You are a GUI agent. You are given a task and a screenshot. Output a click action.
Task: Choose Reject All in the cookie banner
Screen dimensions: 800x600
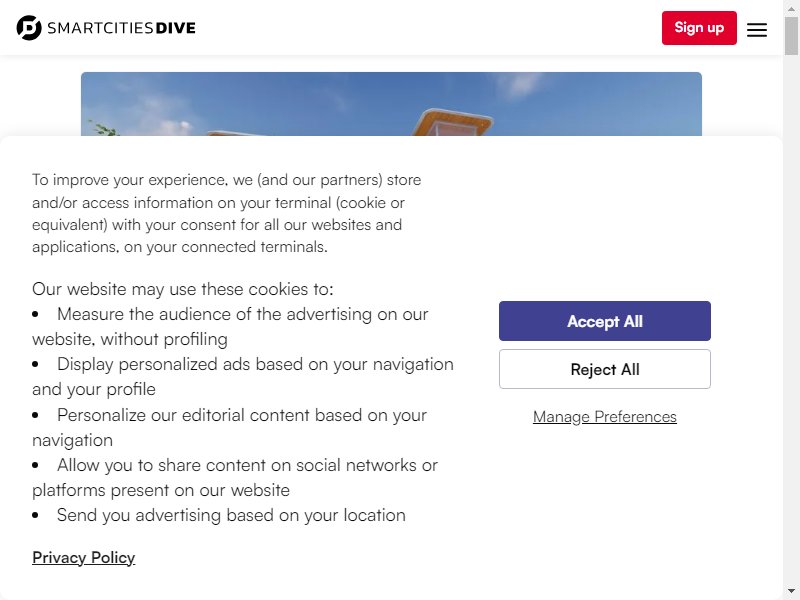(x=605, y=369)
